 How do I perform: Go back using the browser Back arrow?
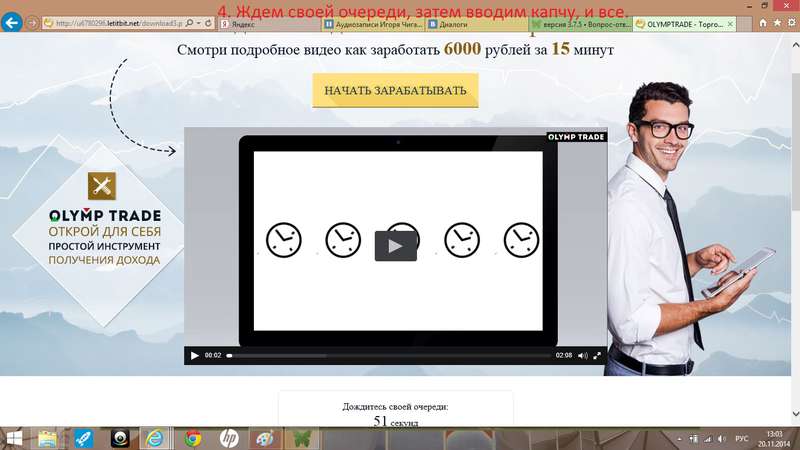pyautogui.click(x=11, y=23)
